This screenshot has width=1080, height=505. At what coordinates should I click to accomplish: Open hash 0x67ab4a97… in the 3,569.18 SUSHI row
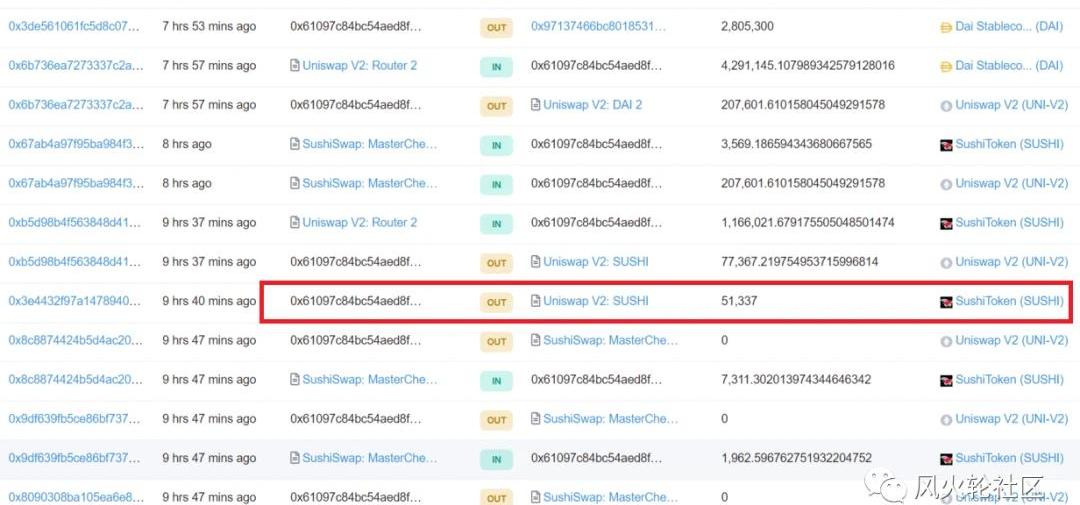tap(76, 144)
